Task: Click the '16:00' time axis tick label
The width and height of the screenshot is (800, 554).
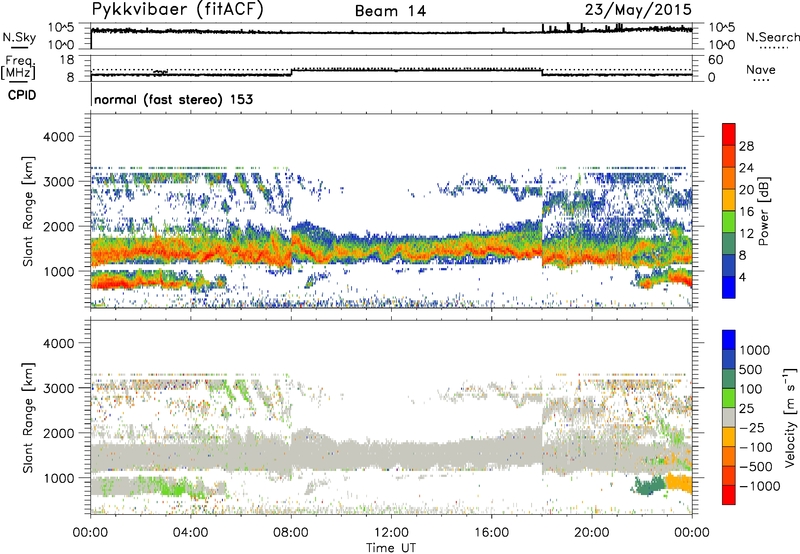Action: 491,533
